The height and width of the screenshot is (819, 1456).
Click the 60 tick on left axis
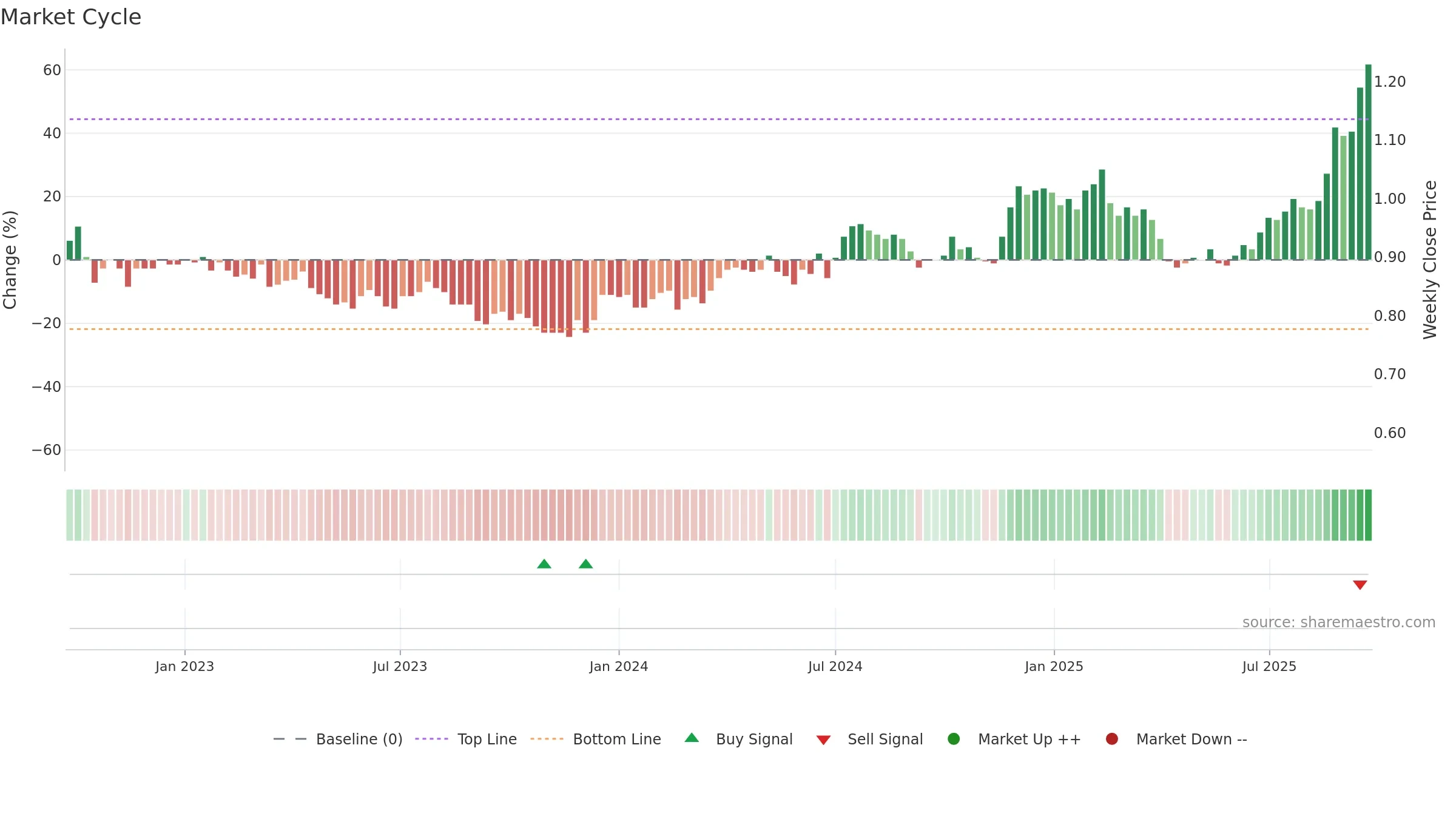[x=52, y=70]
